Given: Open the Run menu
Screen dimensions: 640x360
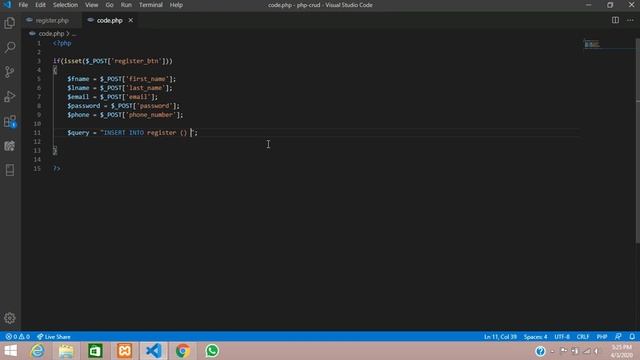Looking at the screenshot, I should point(126,5).
